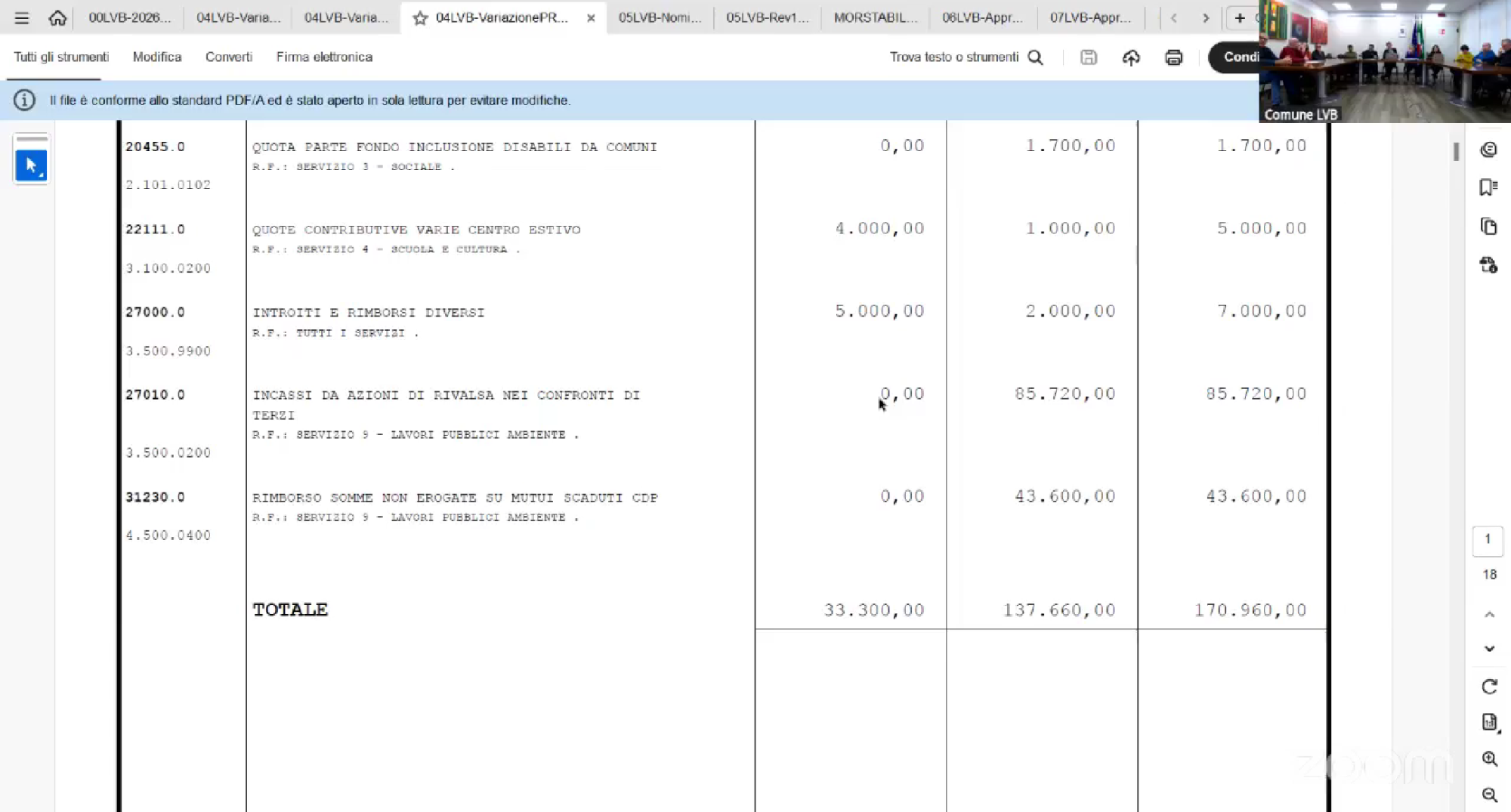
Task: Open the page thumbnails copy icon
Action: (1488, 227)
